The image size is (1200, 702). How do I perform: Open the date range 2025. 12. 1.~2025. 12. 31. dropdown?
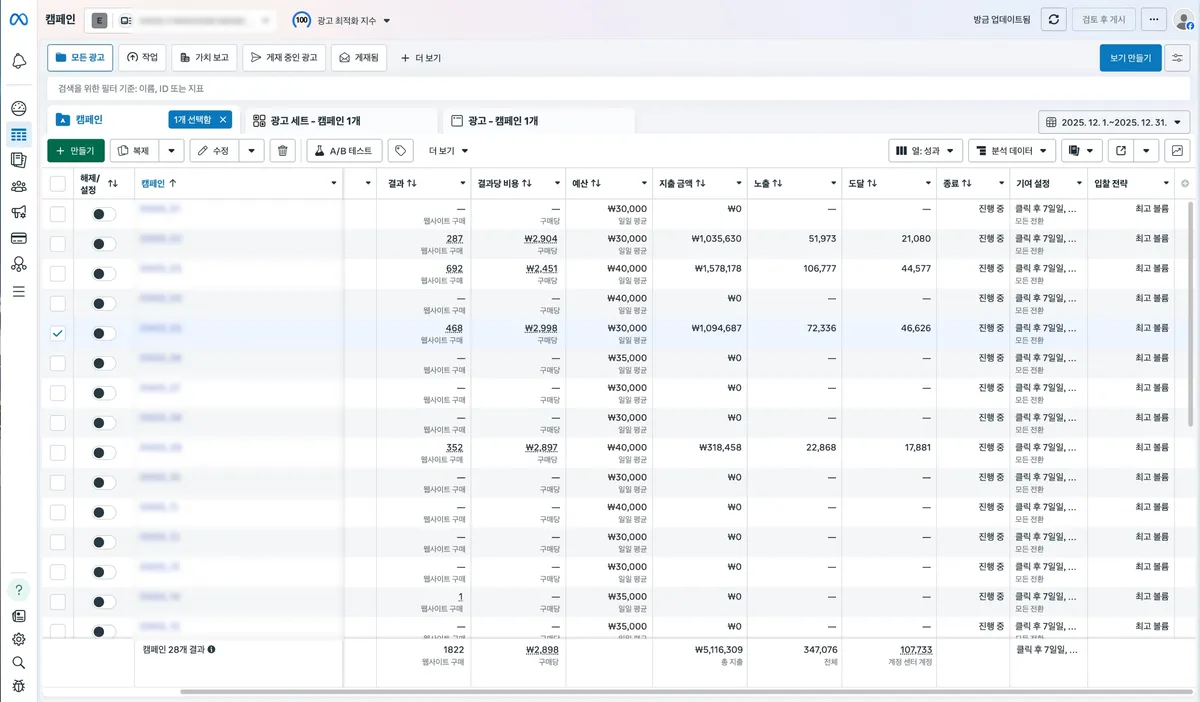click(1114, 122)
